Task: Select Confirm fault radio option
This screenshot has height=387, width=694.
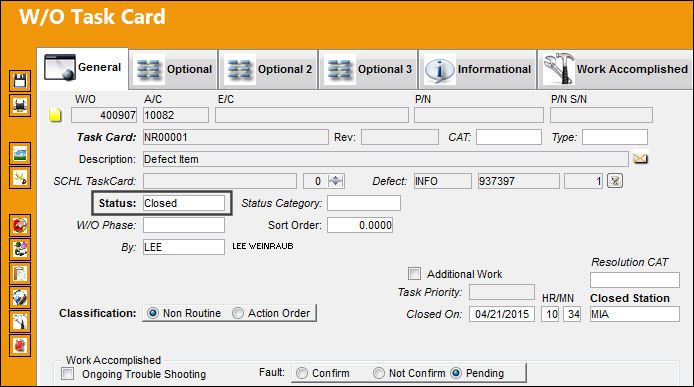Action: tap(302, 373)
